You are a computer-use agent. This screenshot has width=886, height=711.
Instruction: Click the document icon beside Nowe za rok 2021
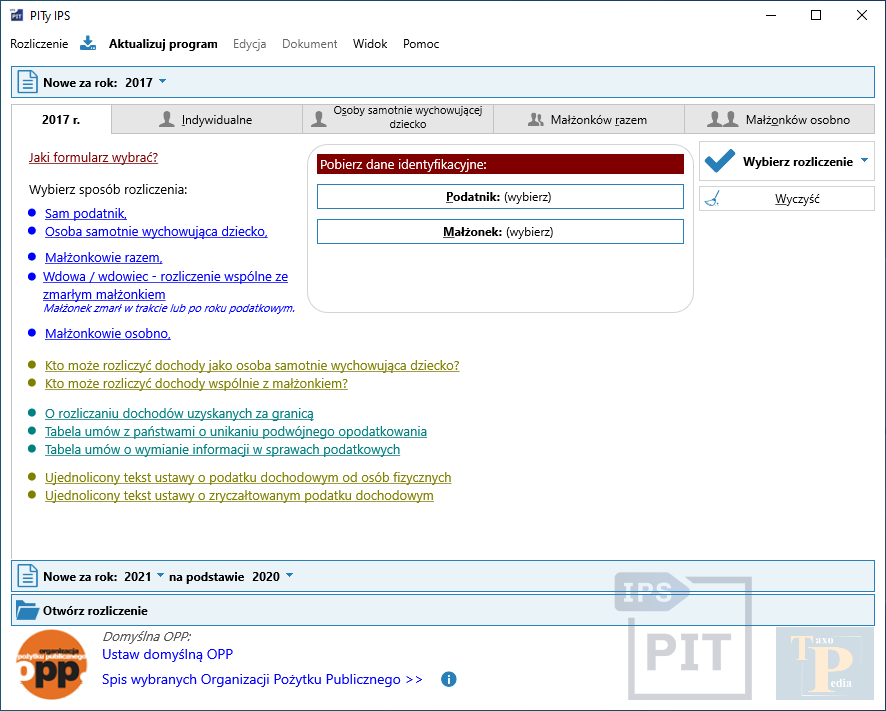point(27,577)
